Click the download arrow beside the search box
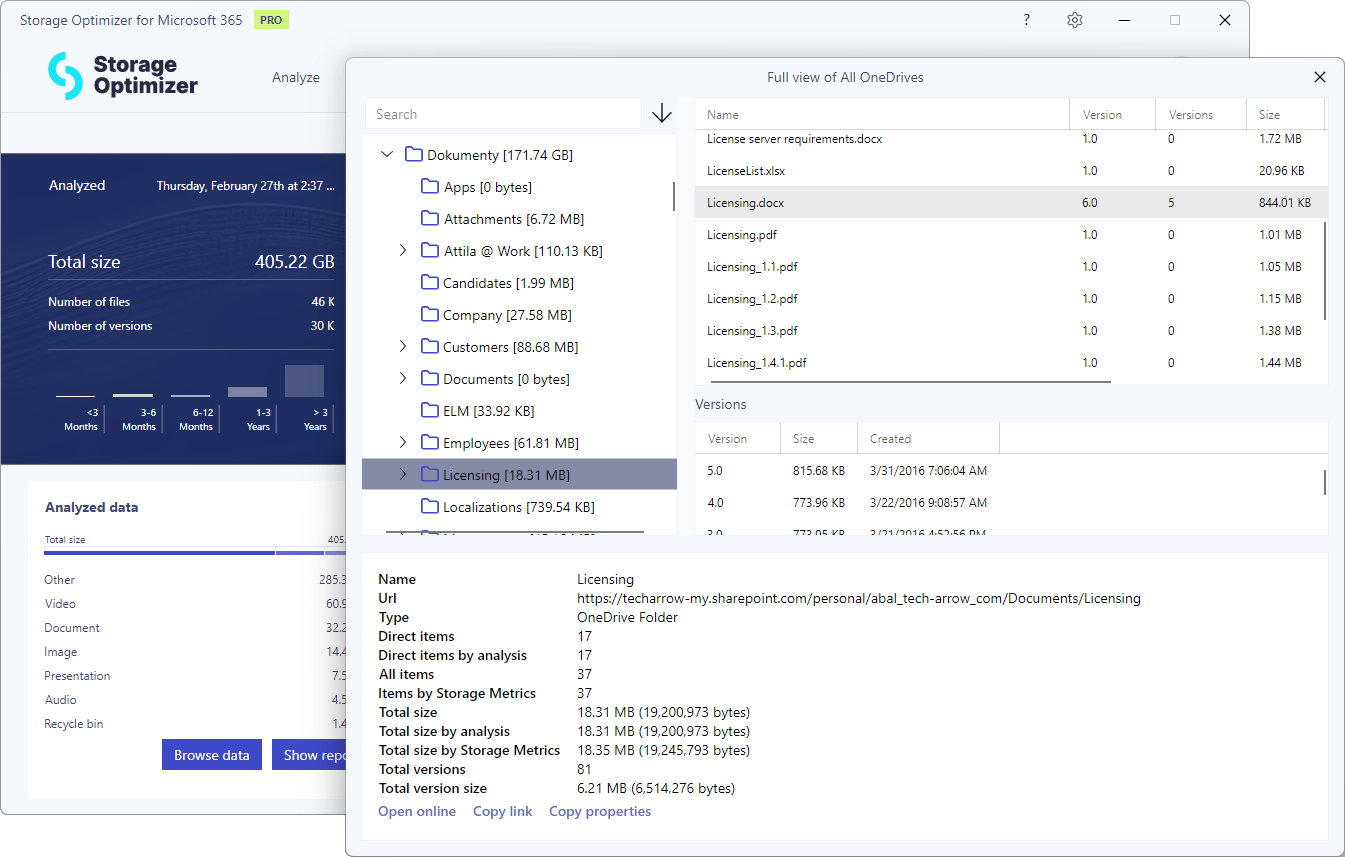Screen dimensions: 1345x857 point(661,113)
